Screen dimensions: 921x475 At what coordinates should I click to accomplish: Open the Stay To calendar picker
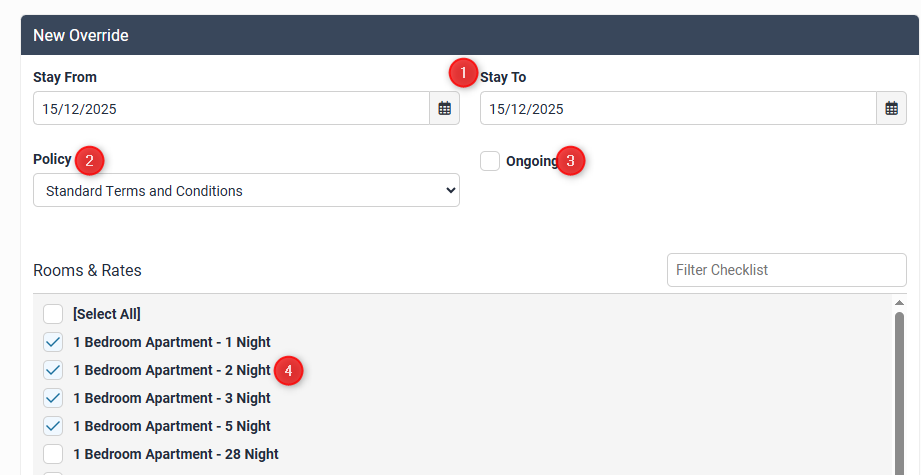tap(891, 109)
